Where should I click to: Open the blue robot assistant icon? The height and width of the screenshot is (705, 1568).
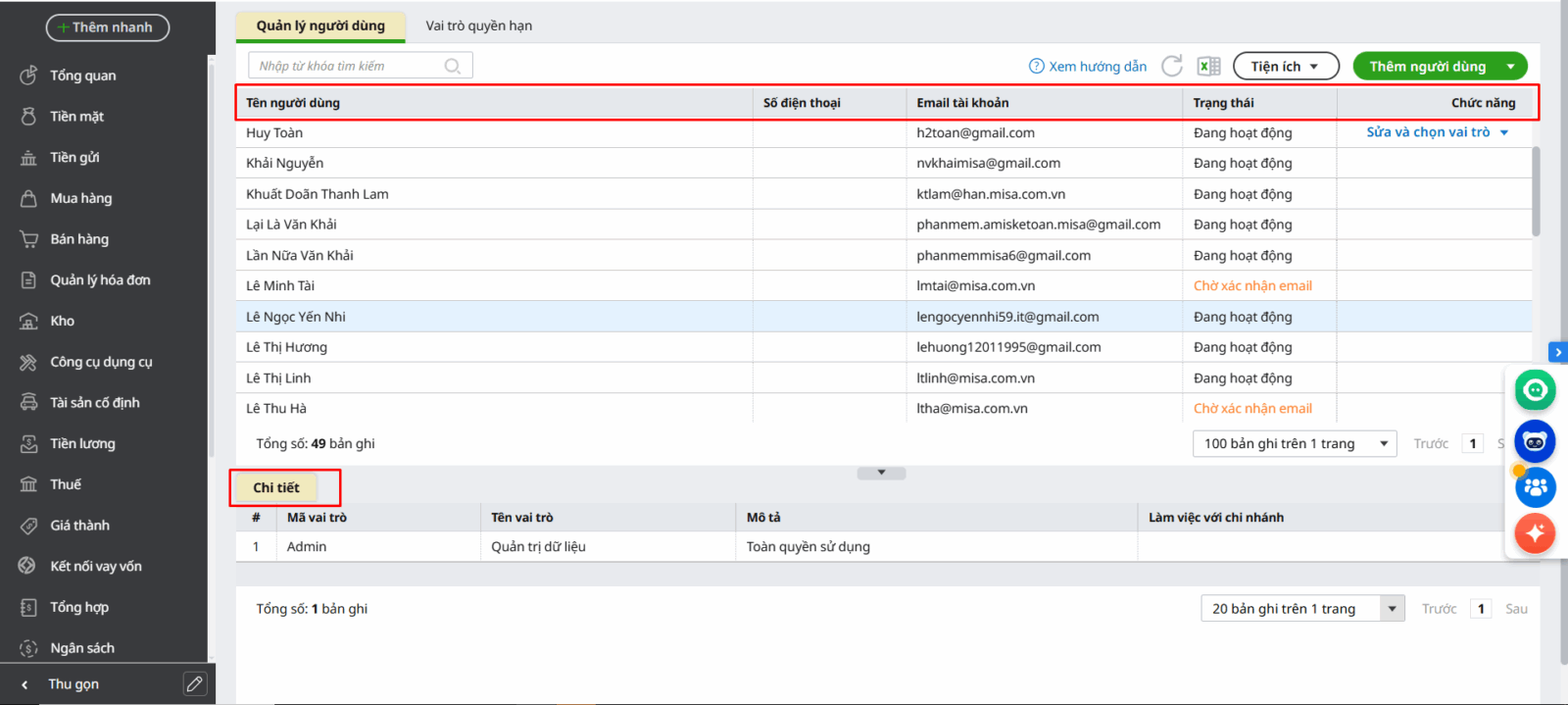click(1535, 442)
